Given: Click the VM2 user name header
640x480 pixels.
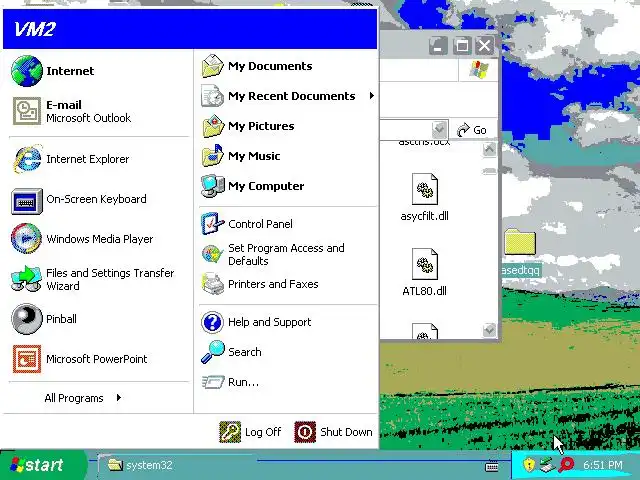Looking at the screenshot, I should 35,29.
